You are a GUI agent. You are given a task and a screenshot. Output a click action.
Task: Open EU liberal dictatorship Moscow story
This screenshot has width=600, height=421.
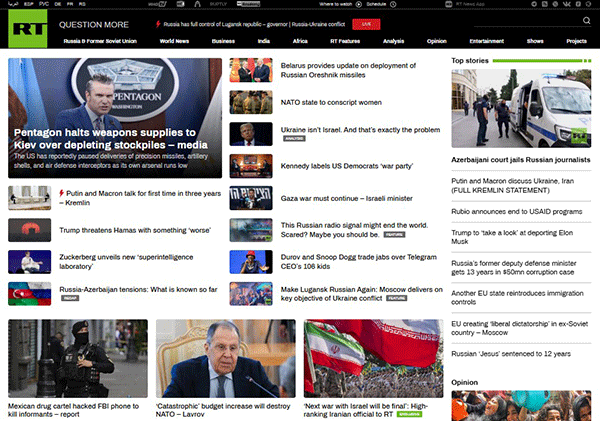point(520,328)
